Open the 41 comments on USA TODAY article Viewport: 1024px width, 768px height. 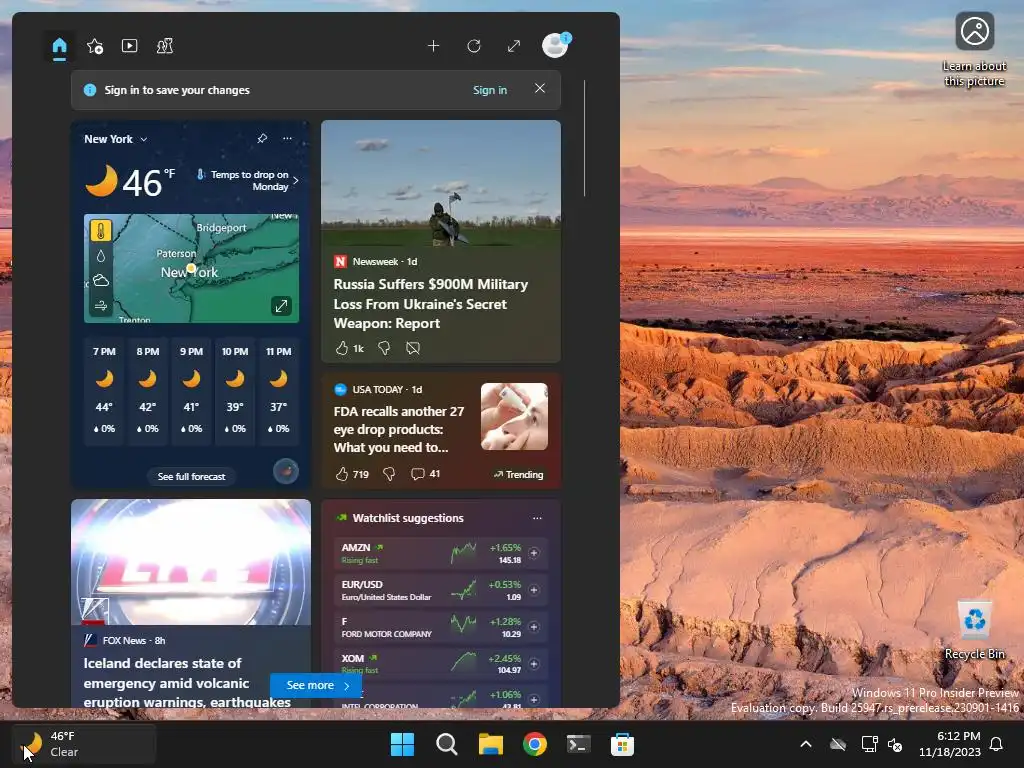tap(425, 474)
